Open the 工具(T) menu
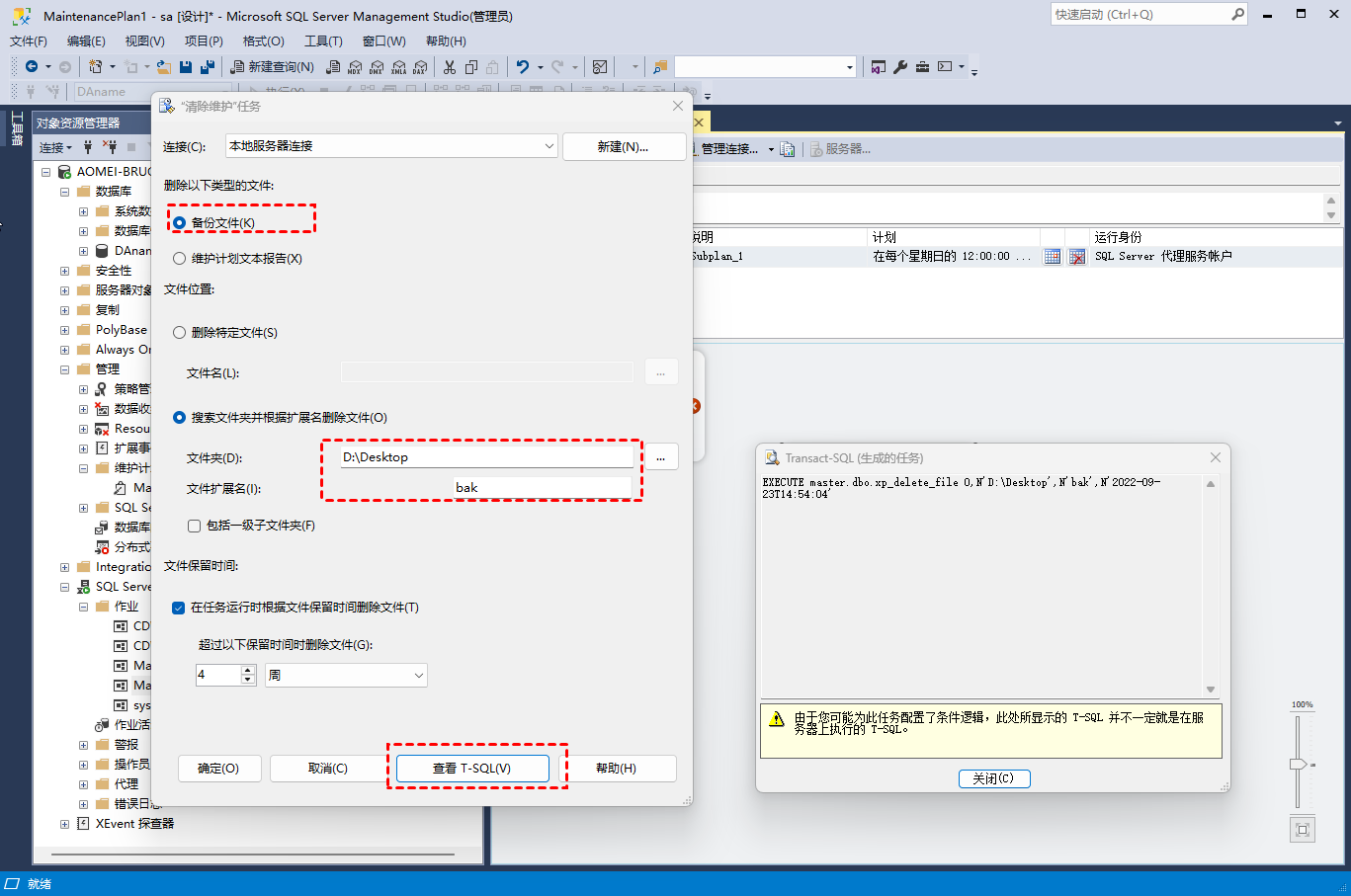 (x=323, y=41)
